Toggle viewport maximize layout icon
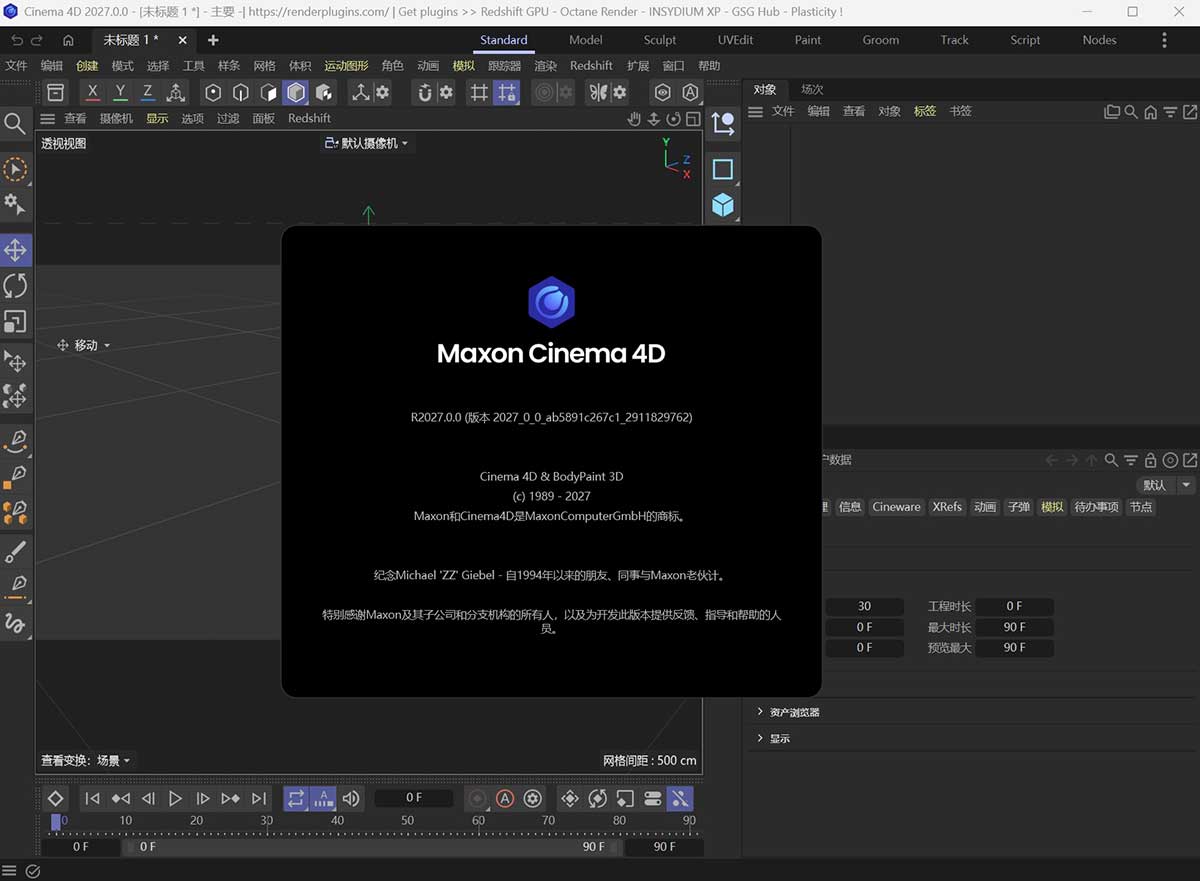 click(x=692, y=119)
